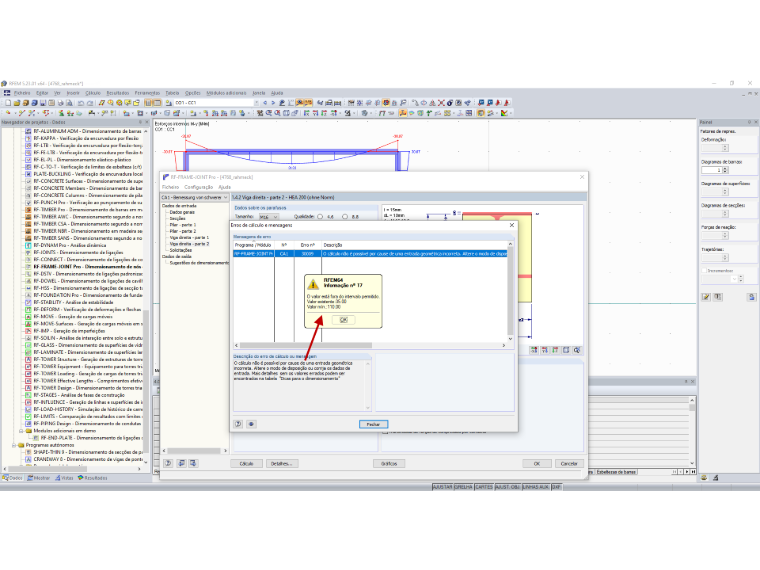This screenshot has width=760, height=570.
Task: Select Viga direita - parte 1 tree item
Action: click(x=189, y=238)
